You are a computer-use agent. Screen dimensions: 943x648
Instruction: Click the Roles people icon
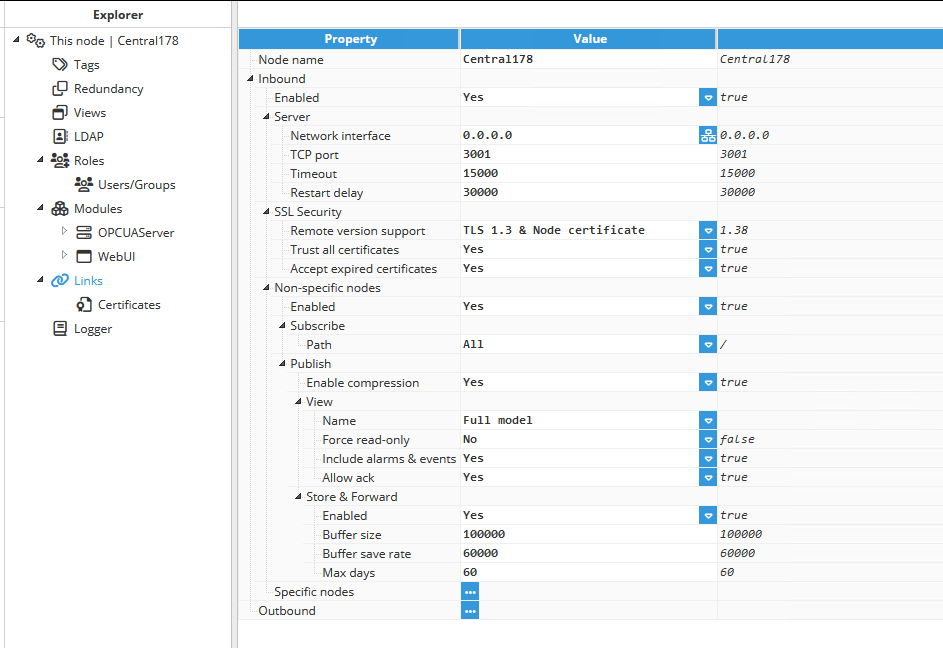(60, 160)
